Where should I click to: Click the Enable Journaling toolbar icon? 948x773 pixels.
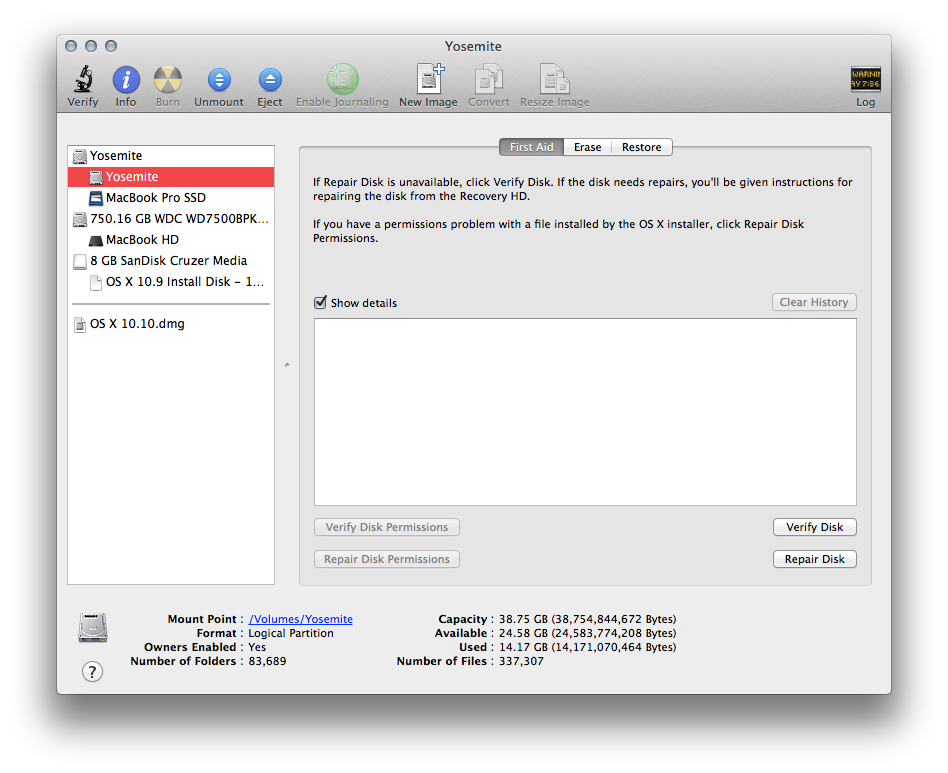click(342, 79)
